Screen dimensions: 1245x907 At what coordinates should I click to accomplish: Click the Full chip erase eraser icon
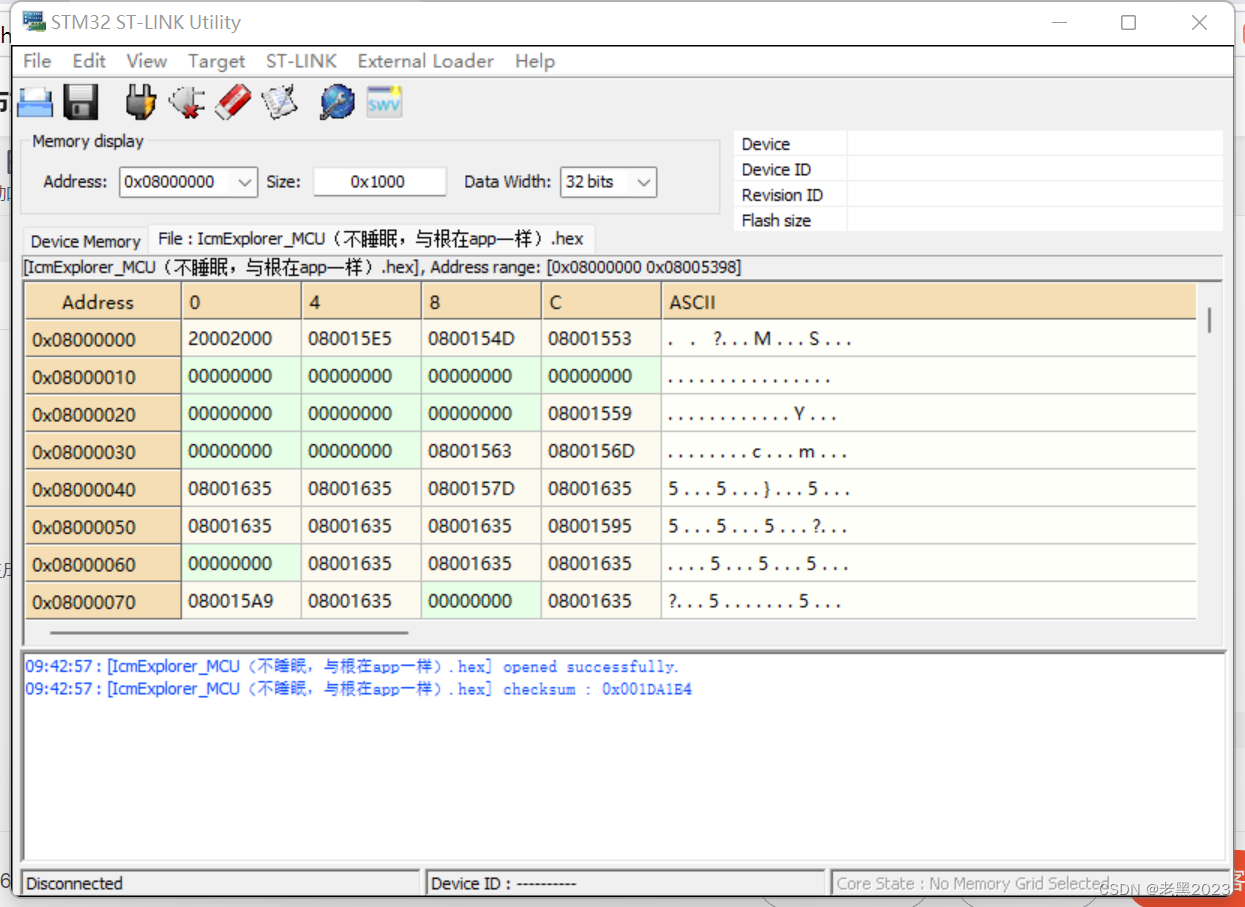click(x=233, y=103)
